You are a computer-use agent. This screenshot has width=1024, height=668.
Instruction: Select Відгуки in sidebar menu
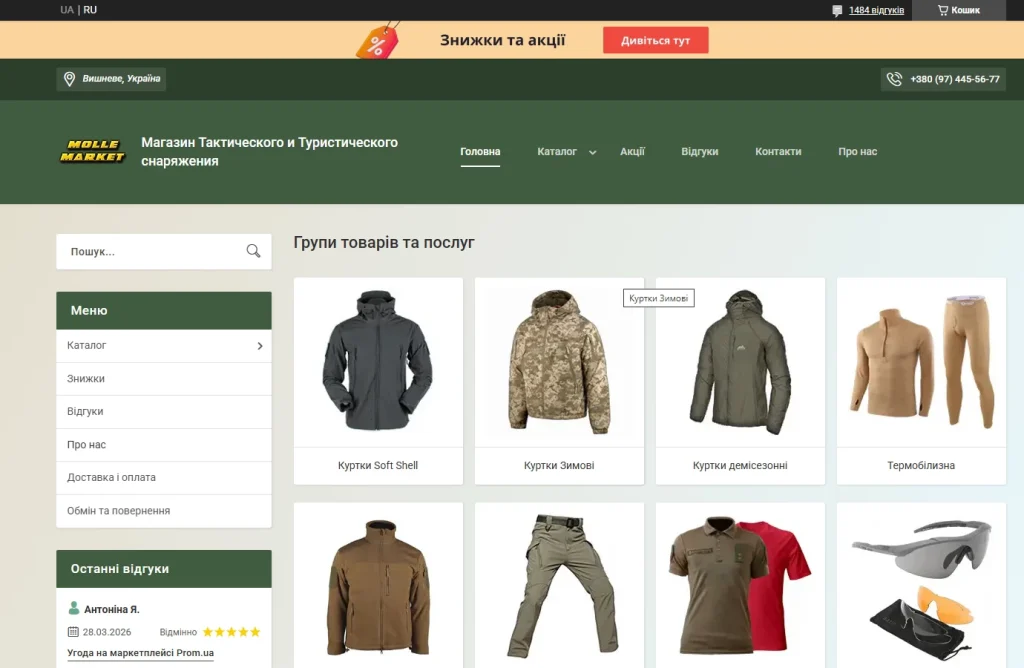tap(164, 411)
